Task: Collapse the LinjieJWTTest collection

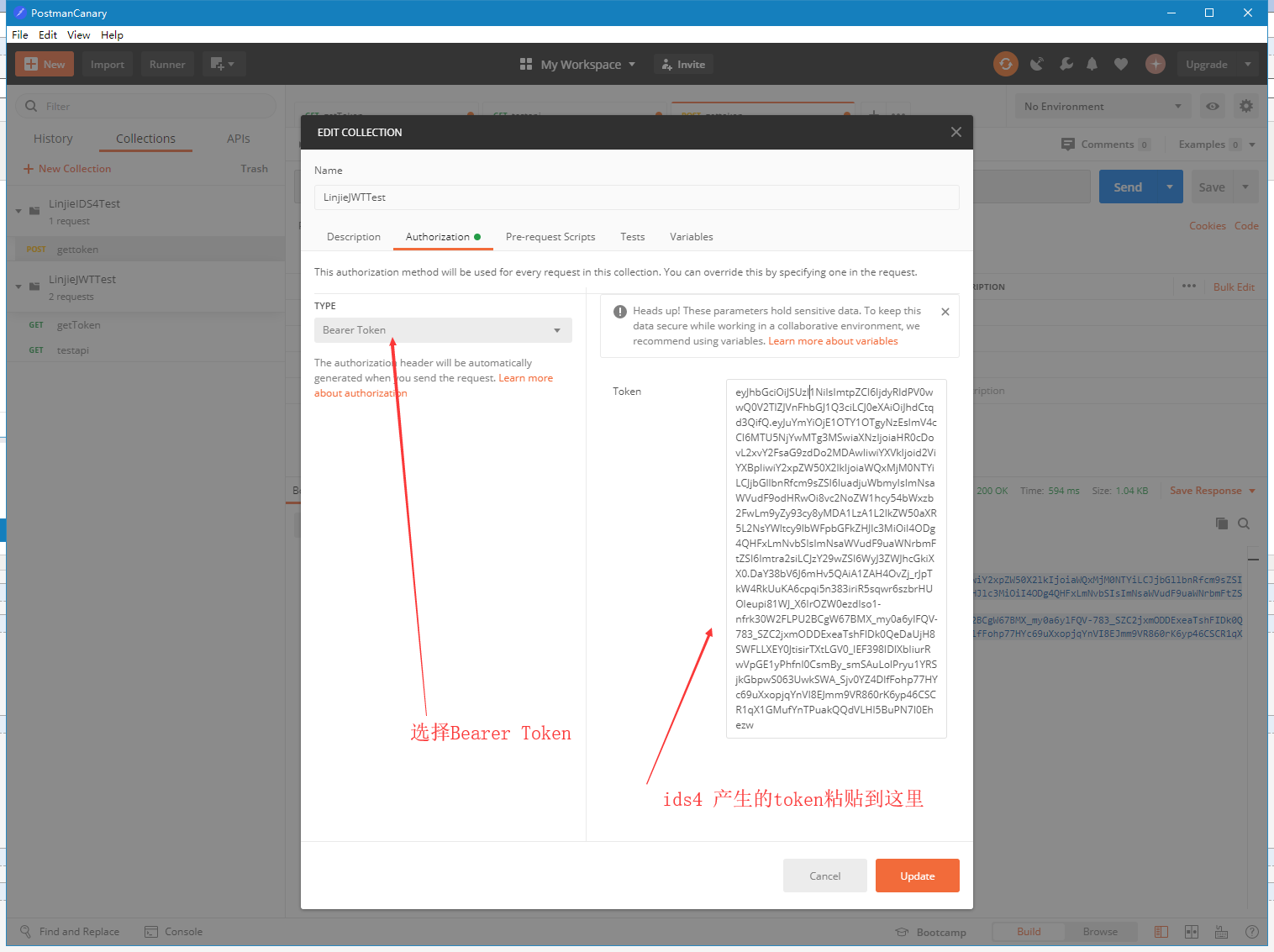Action: click(18, 287)
